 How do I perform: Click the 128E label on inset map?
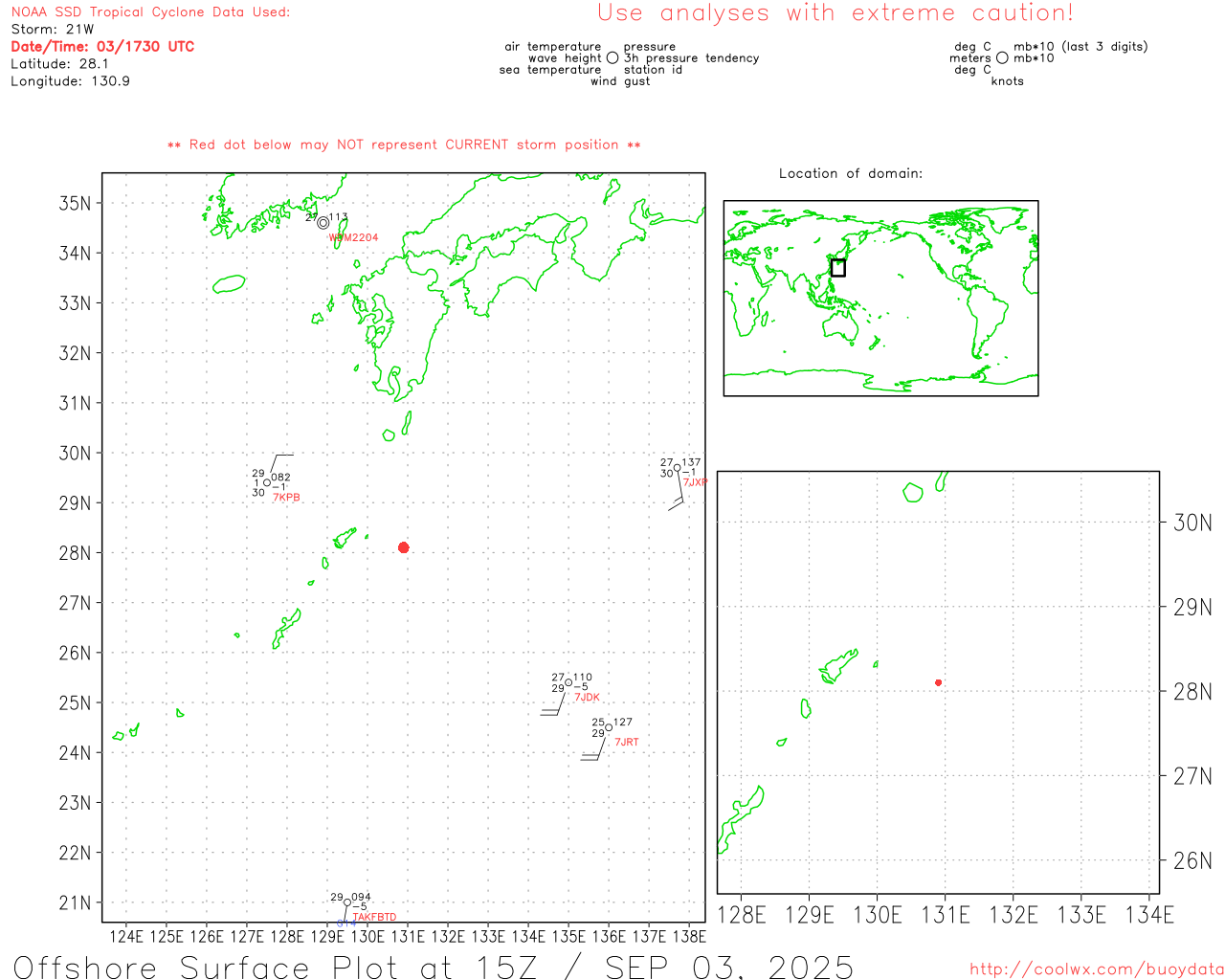pyautogui.click(x=742, y=915)
